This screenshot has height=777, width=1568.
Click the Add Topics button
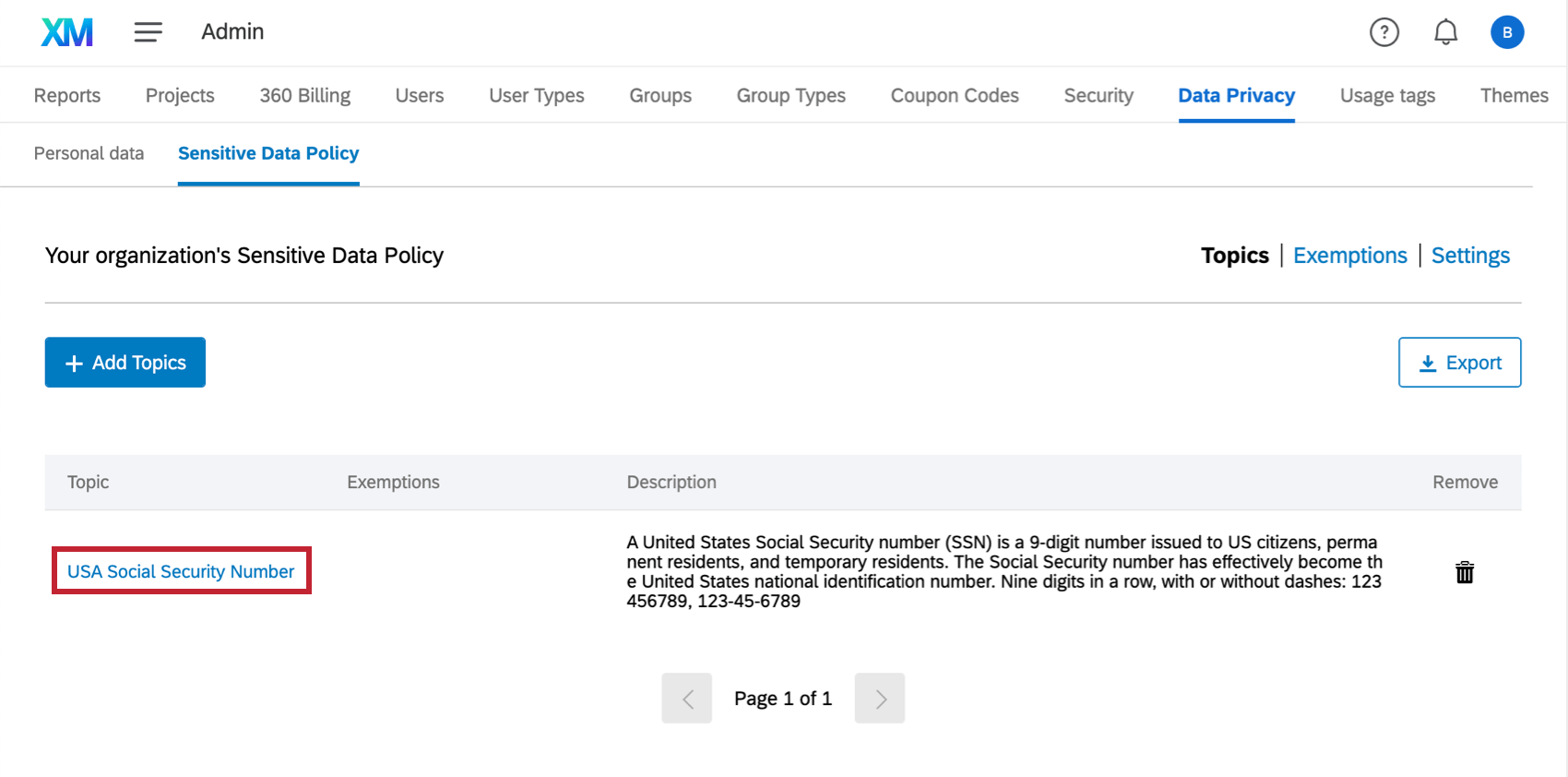(125, 363)
